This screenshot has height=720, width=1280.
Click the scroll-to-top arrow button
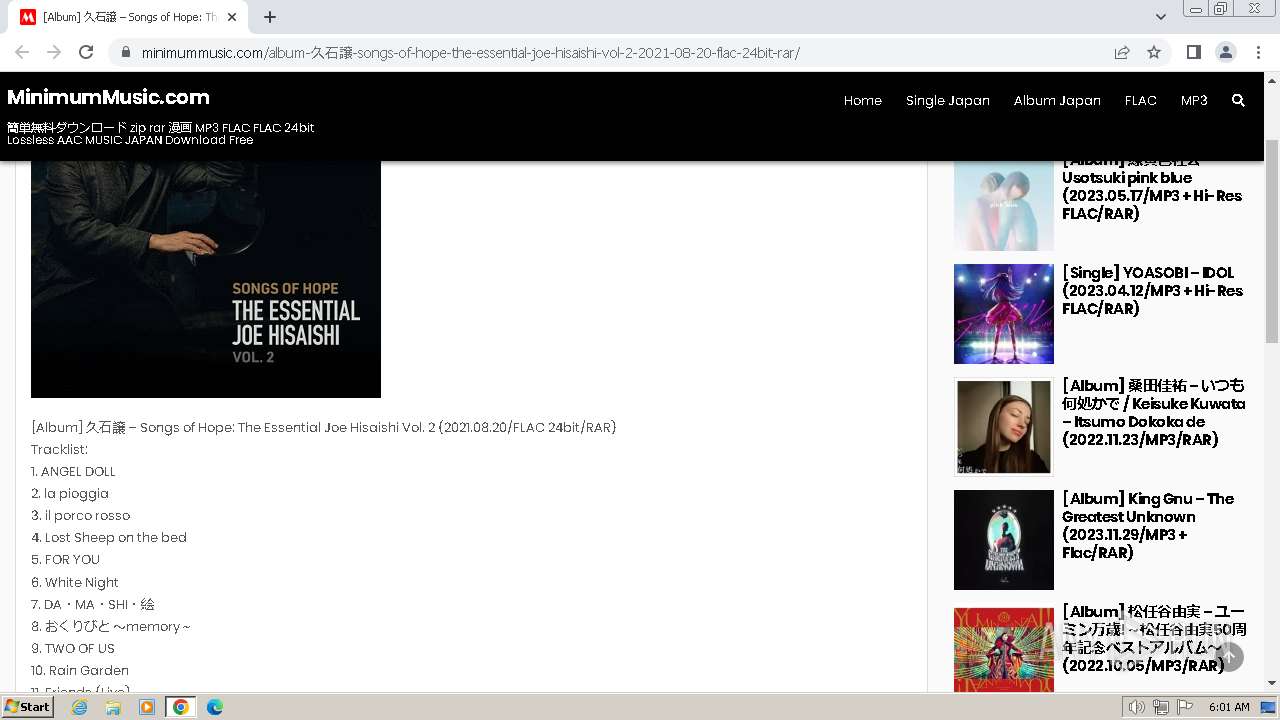pyautogui.click(x=1230, y=657)
